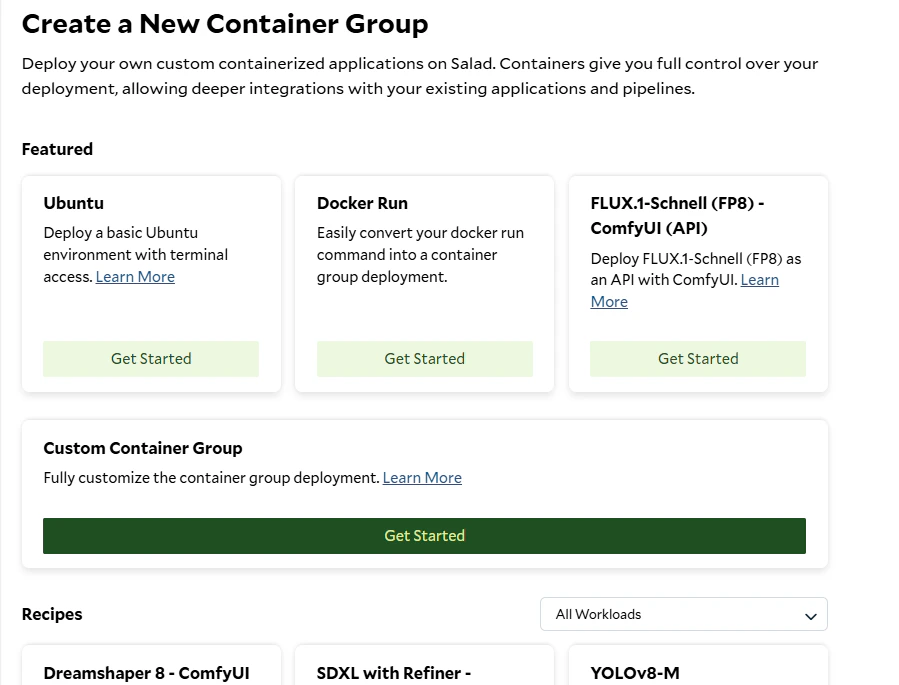Select the Ubuntu card title

point(74,203)
